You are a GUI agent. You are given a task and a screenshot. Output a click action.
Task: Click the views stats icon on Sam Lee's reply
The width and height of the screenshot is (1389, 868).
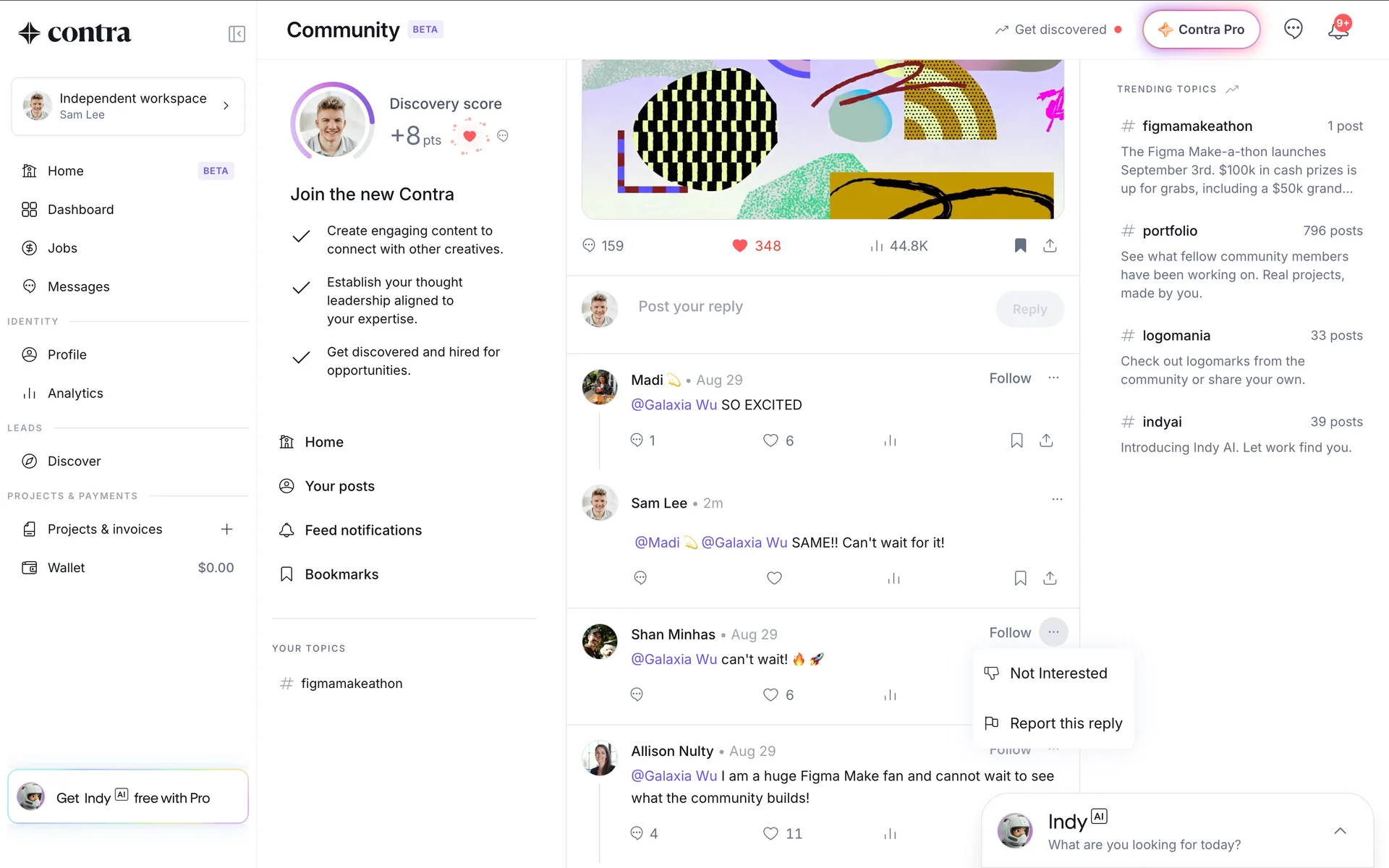(x=894, y=579)
